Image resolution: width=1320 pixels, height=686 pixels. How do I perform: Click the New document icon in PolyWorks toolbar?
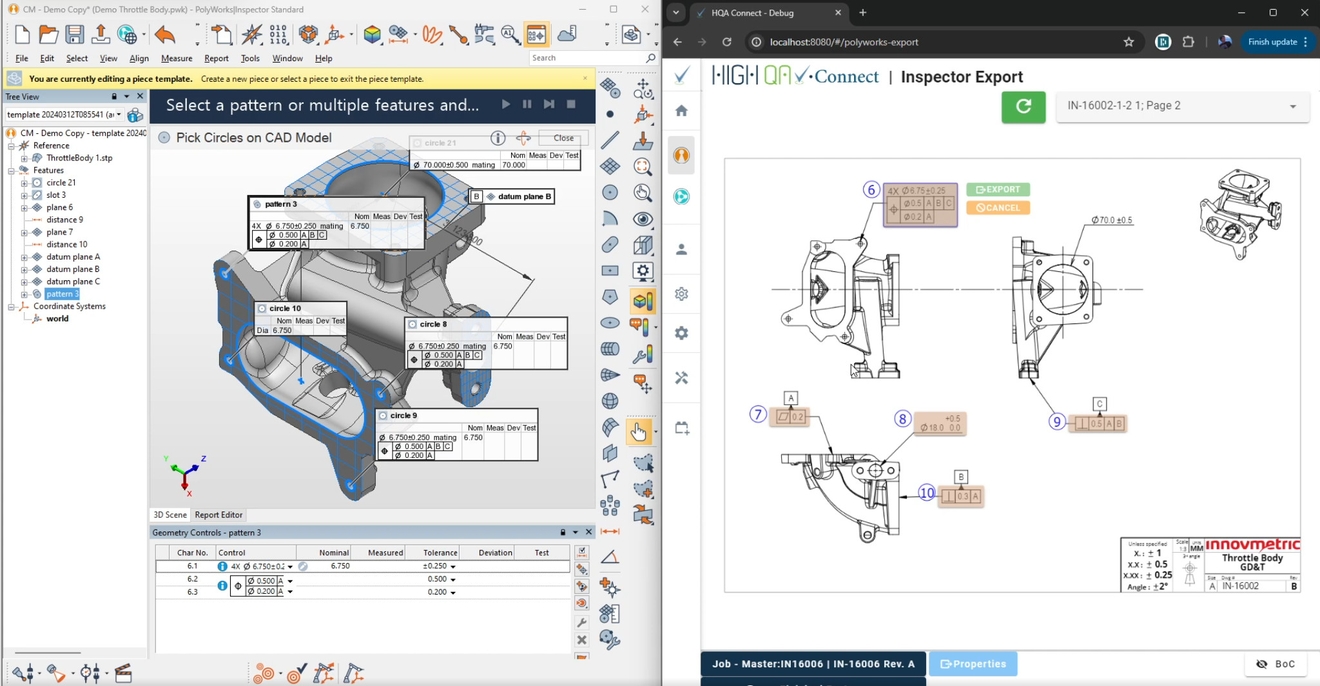click(22, 35)
